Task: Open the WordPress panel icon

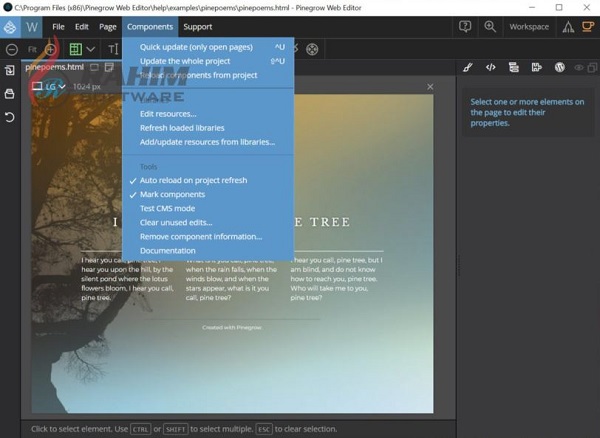Action: (559, 68)
